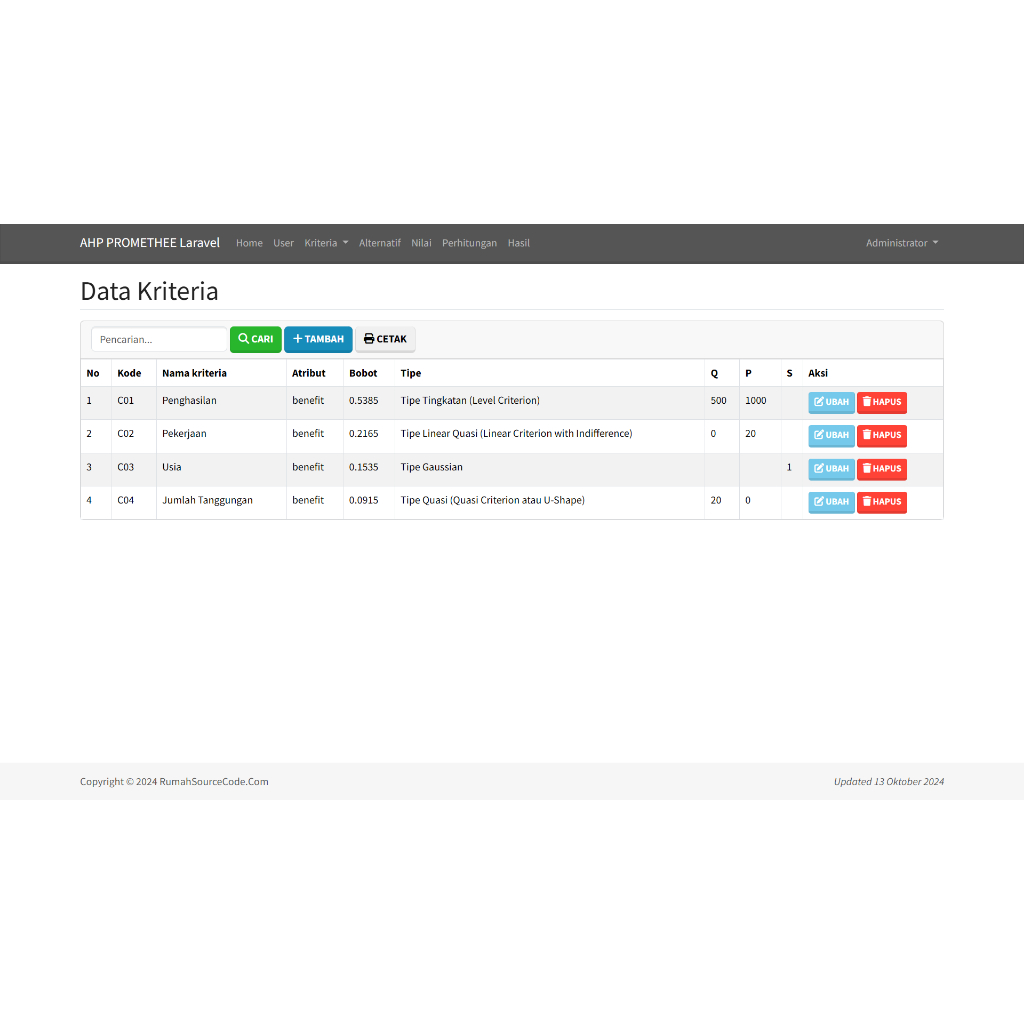This screenshot has height=1024, width=1024.
Task: Select the code cell C02
Action: point(125,434)
